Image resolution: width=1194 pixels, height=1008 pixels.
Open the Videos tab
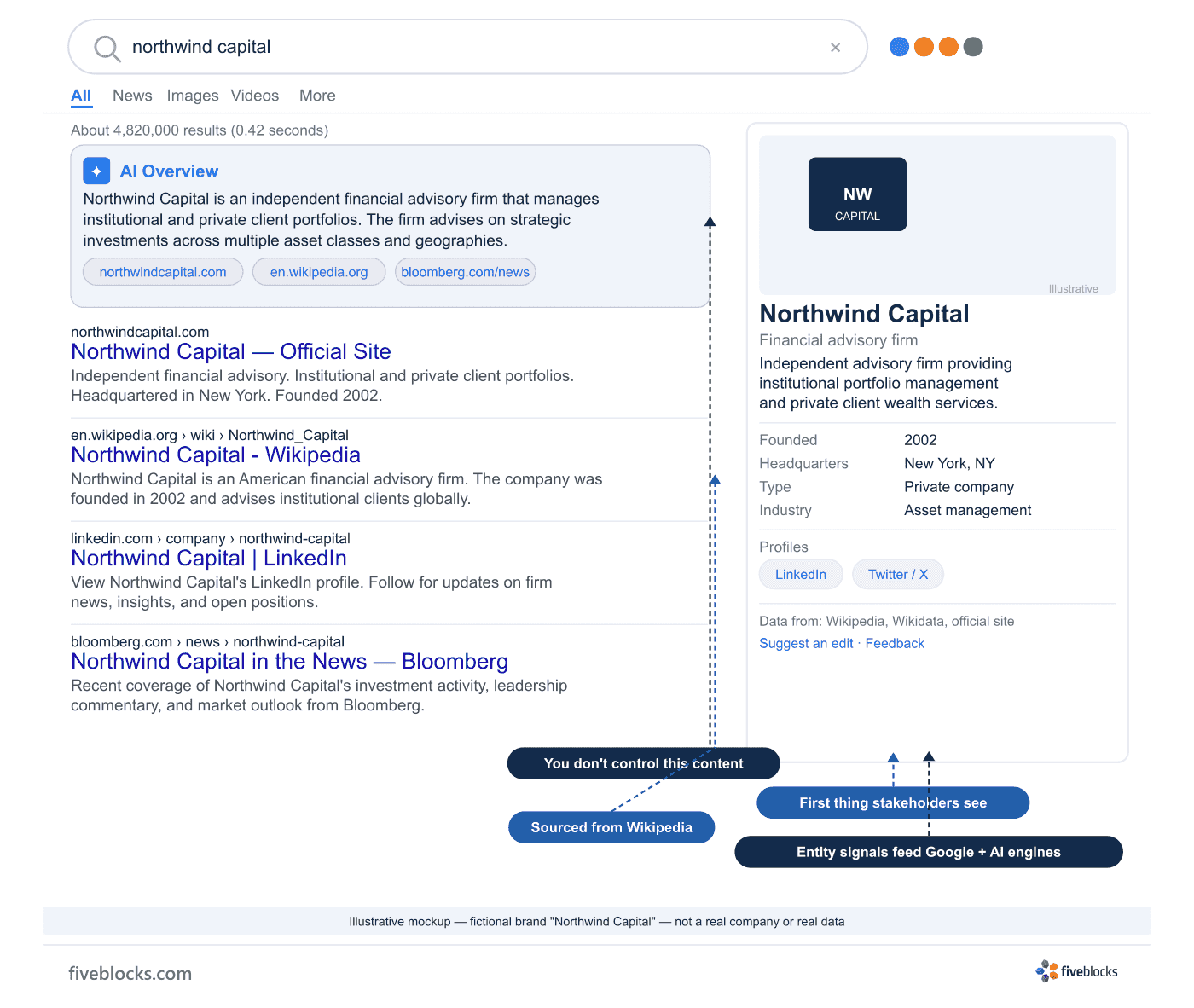click(255, 96)
